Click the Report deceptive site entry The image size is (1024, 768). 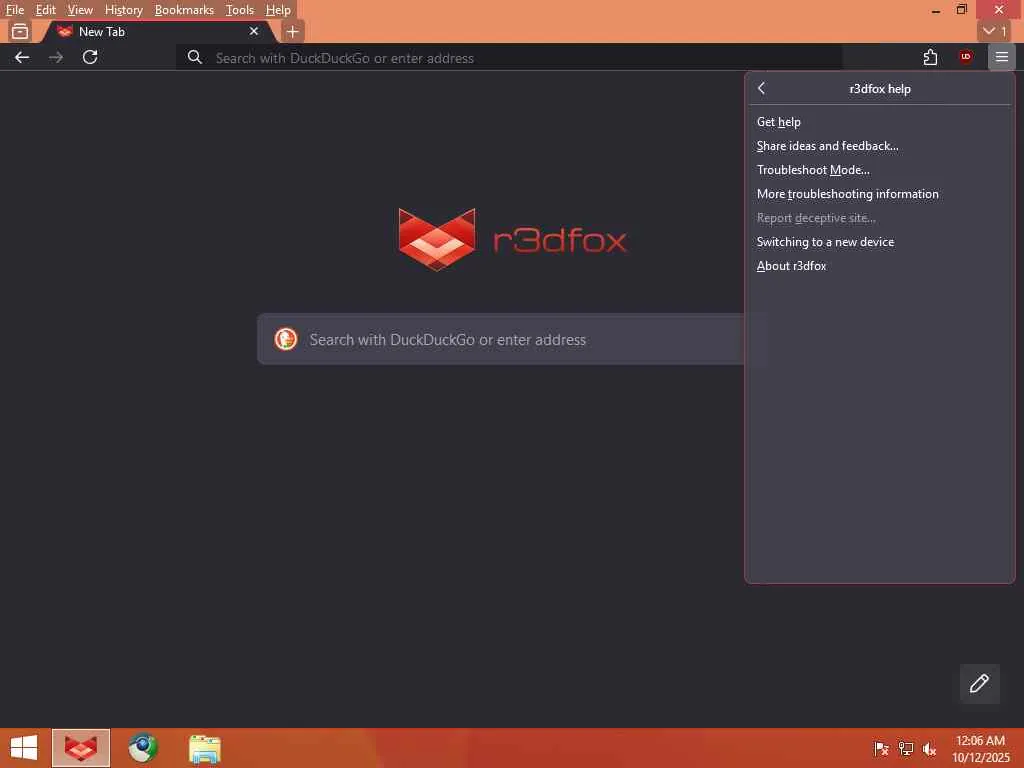(880, 218)
